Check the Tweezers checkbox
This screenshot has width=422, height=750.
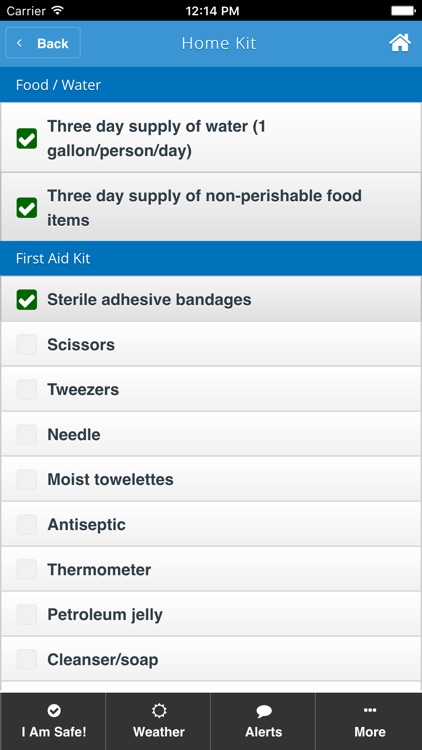pos(27,389)
